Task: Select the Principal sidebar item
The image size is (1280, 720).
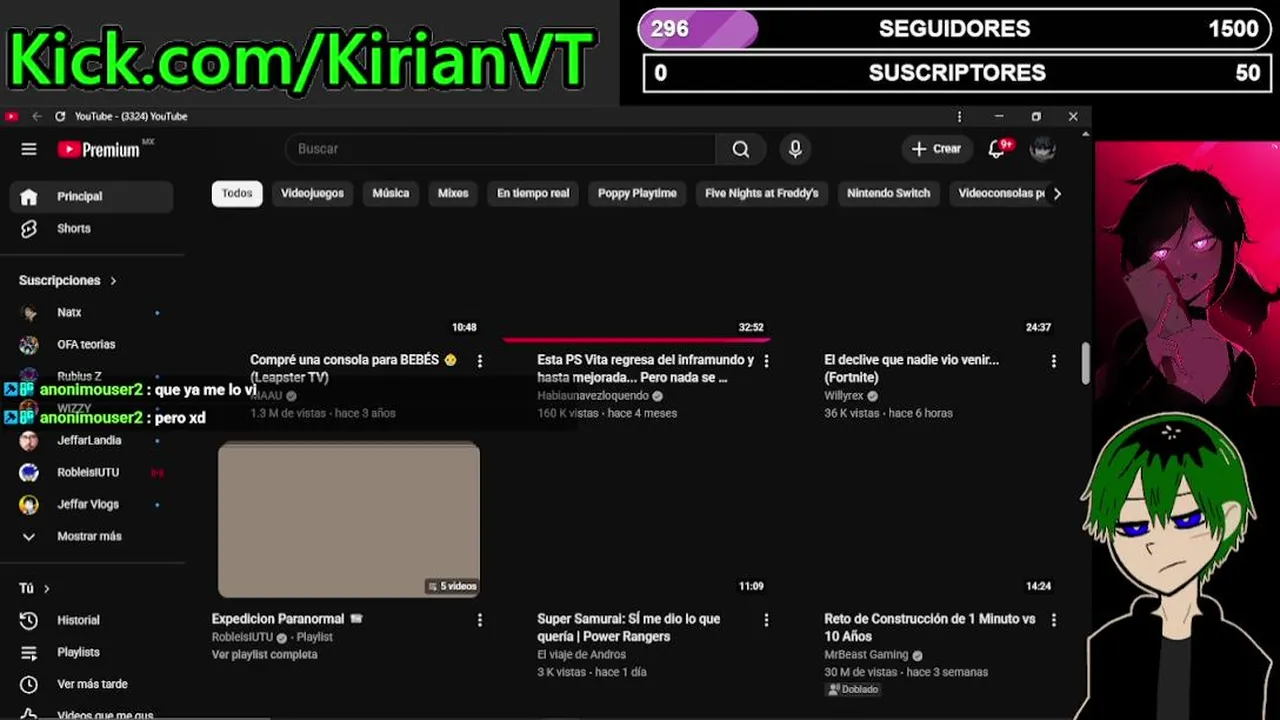Action: 91,197
